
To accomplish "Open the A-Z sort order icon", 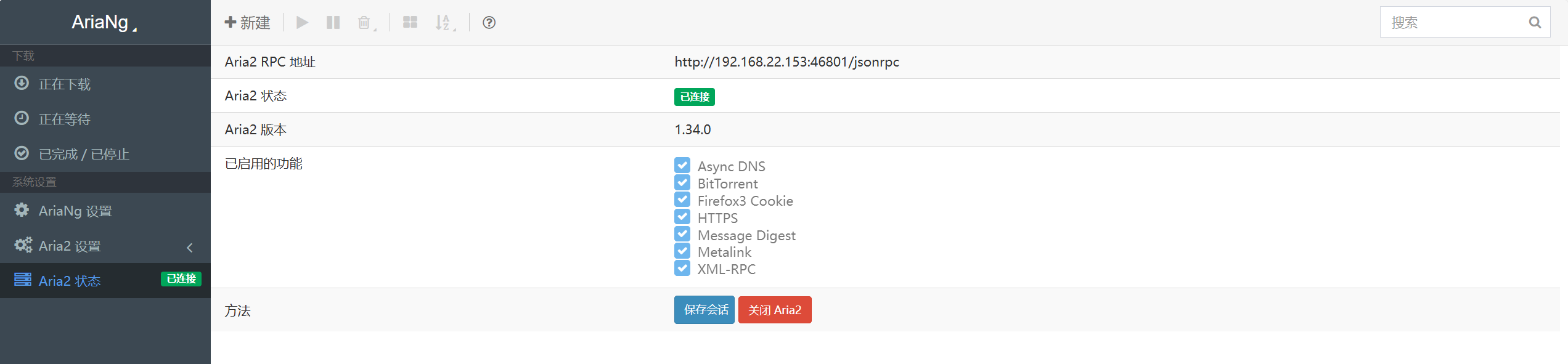I will click(x=443, y=23).
